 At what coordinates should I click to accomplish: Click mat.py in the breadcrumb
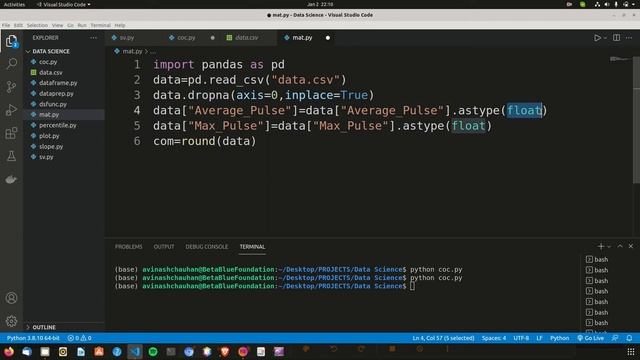pos(132,51)
